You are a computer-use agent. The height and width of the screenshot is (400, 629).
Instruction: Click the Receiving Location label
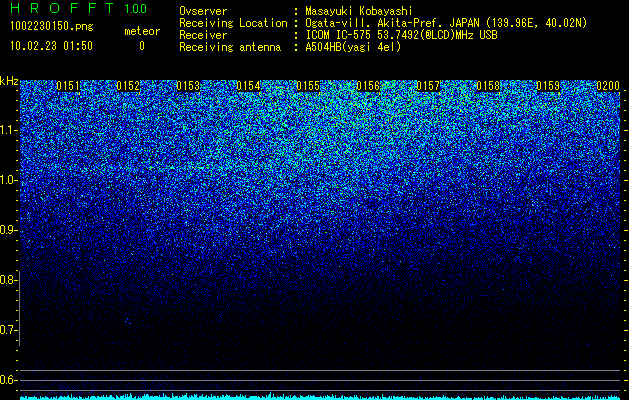[233, 23]
